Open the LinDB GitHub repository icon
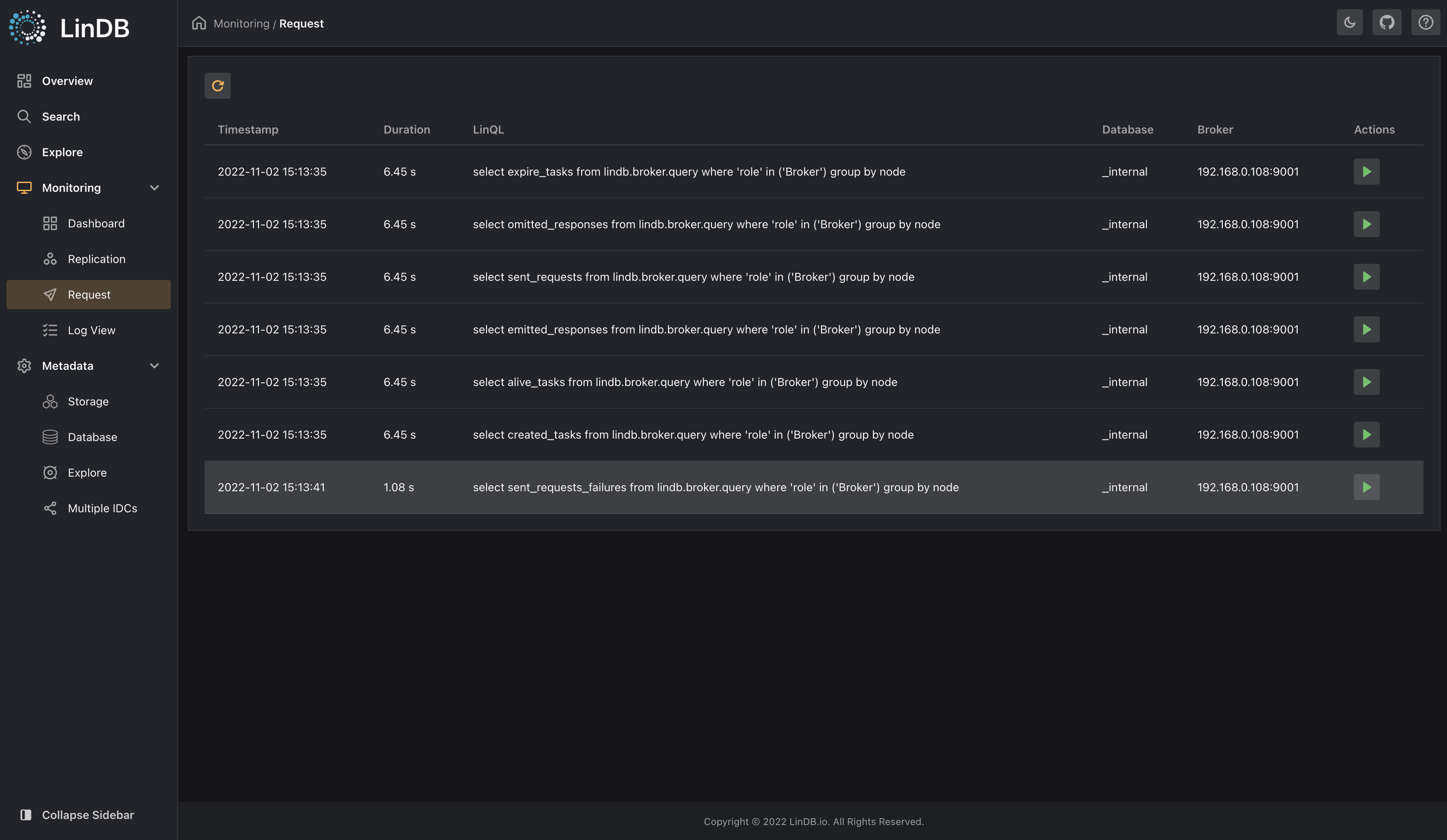This screenshot has width=1447, height=840. (x=1387, y=22)
